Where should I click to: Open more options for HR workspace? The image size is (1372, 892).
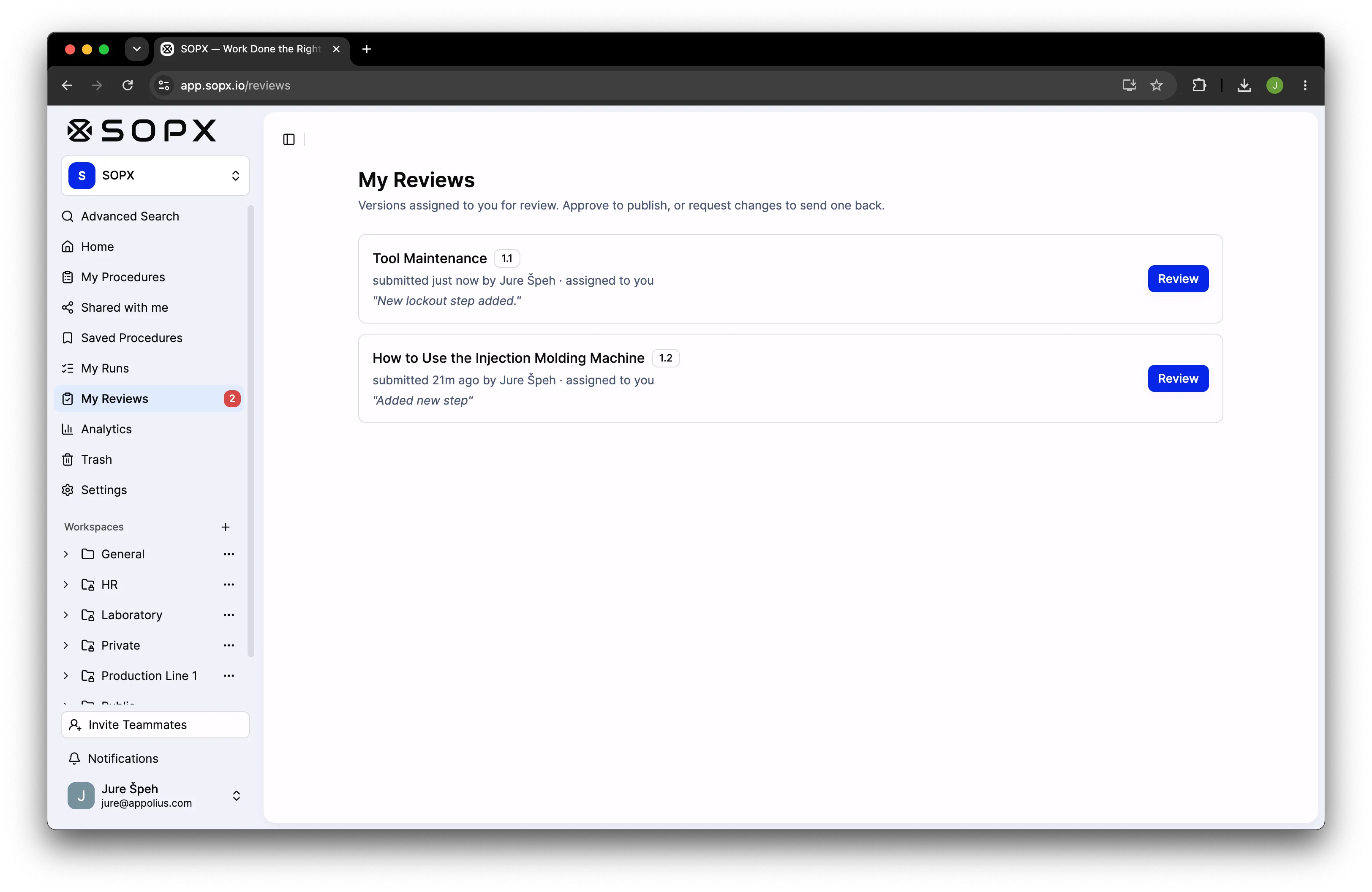229,585
